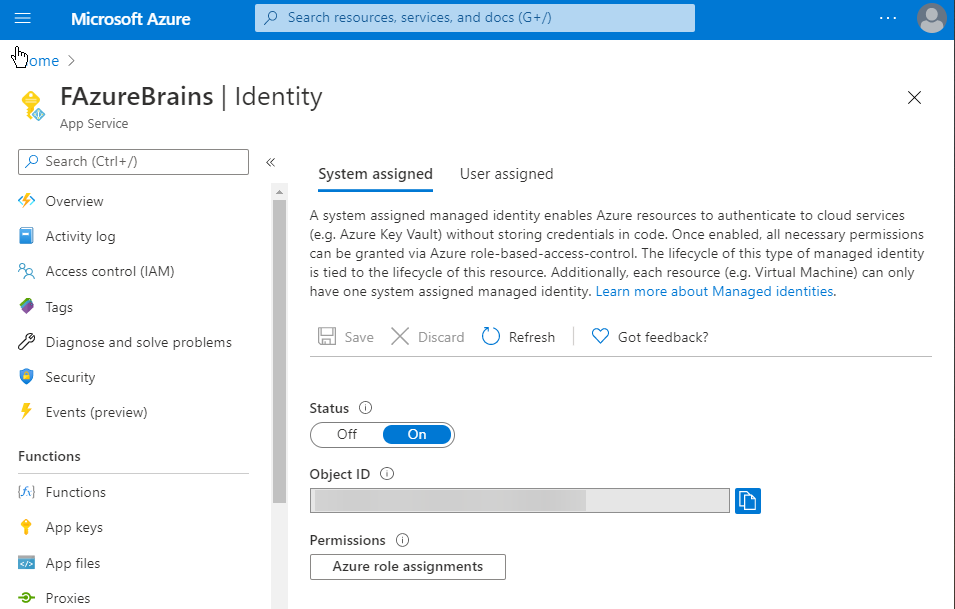Click the Functions fx icon
This screenshot has height=609, width=955.
click(26, 491)
